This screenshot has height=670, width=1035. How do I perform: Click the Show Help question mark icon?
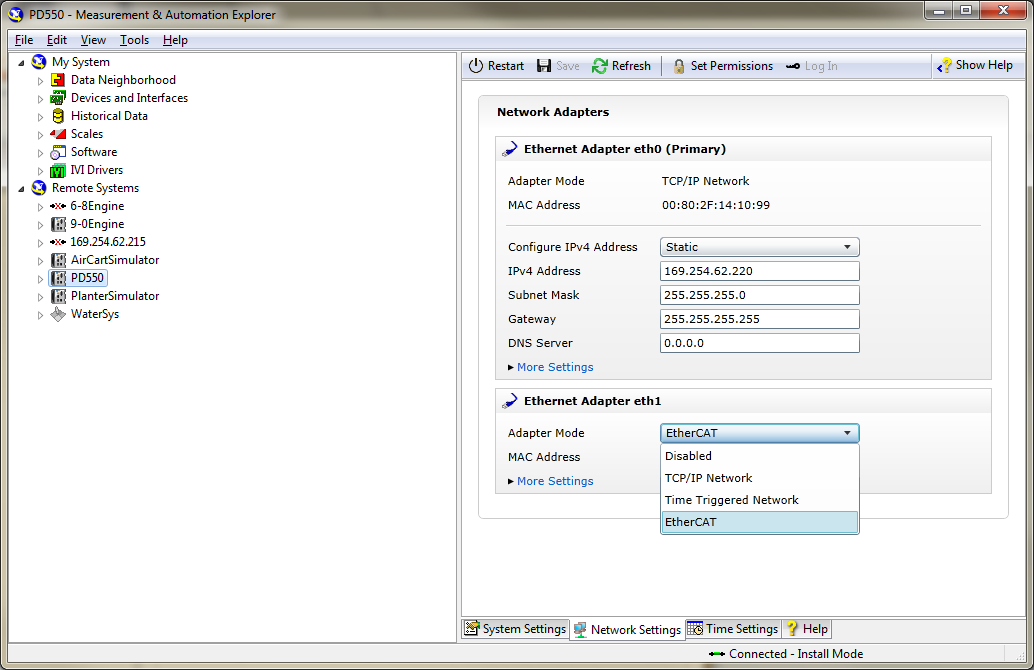945,66
